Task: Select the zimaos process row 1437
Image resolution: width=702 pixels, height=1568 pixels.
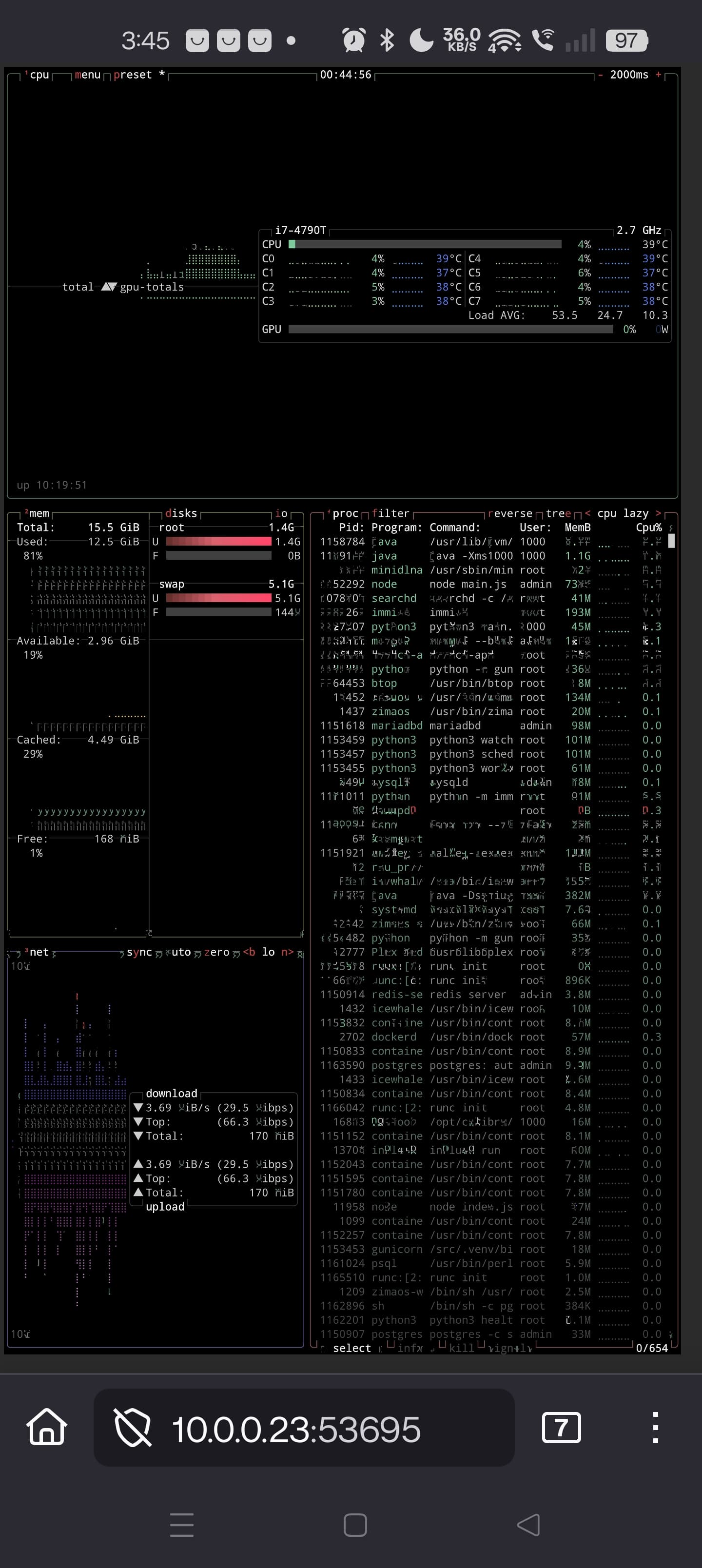Action: (491, 711)
